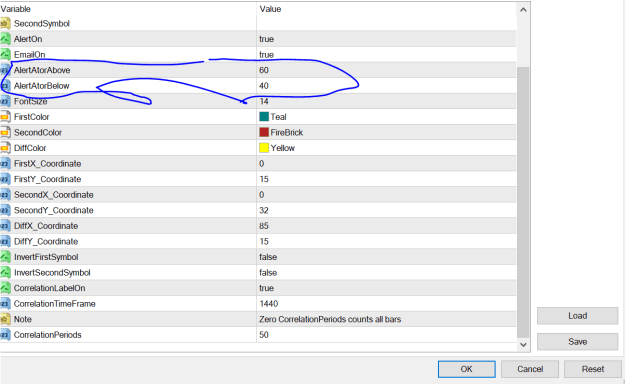Click the Cancel button

pos(530,369)
